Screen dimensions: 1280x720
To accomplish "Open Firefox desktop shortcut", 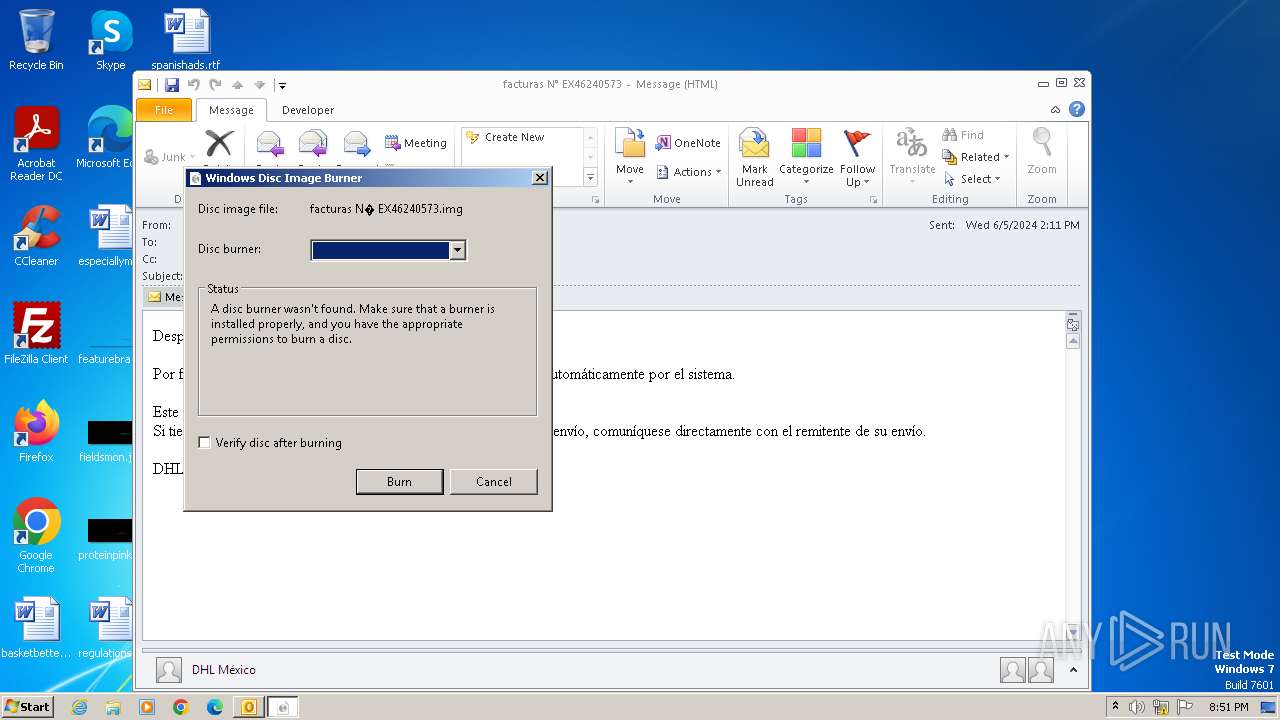I will point(36,431).
